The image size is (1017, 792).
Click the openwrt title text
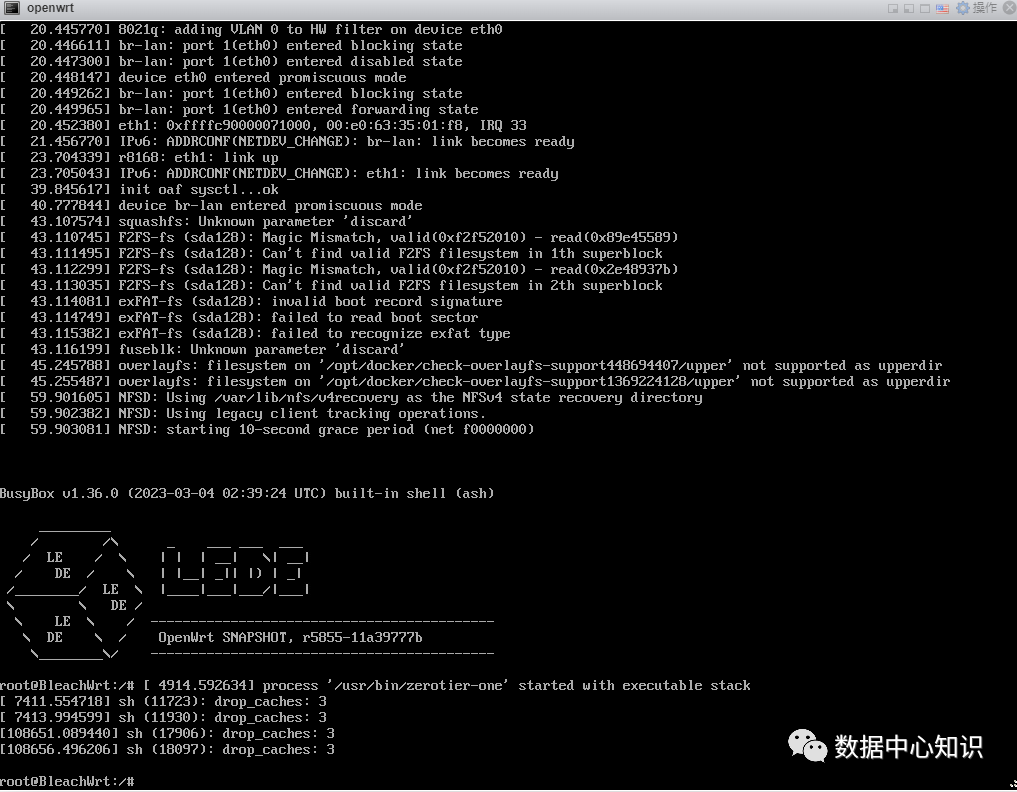click(50, 8)
